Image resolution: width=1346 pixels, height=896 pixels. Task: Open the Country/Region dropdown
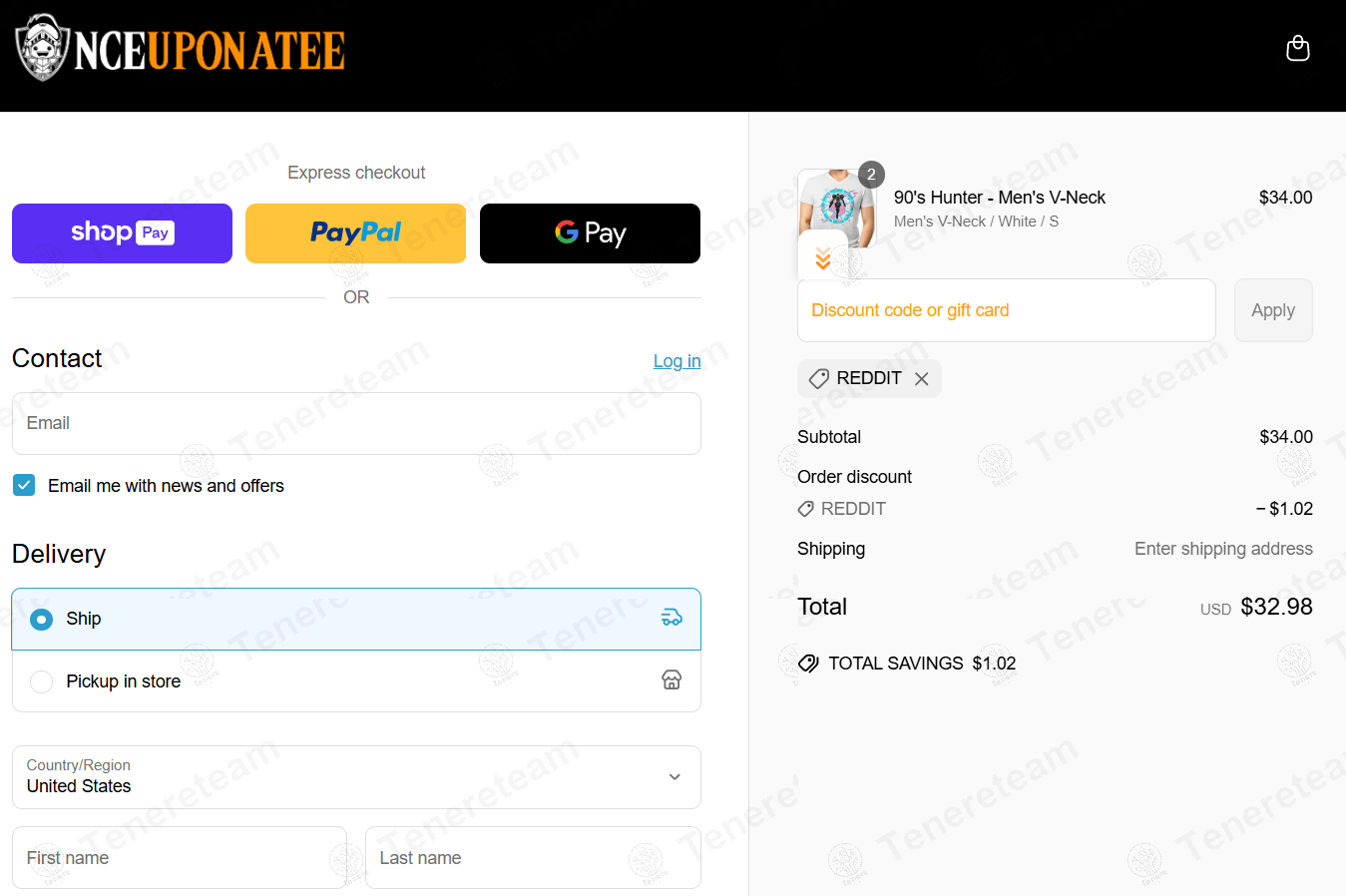tap(356, 776)
